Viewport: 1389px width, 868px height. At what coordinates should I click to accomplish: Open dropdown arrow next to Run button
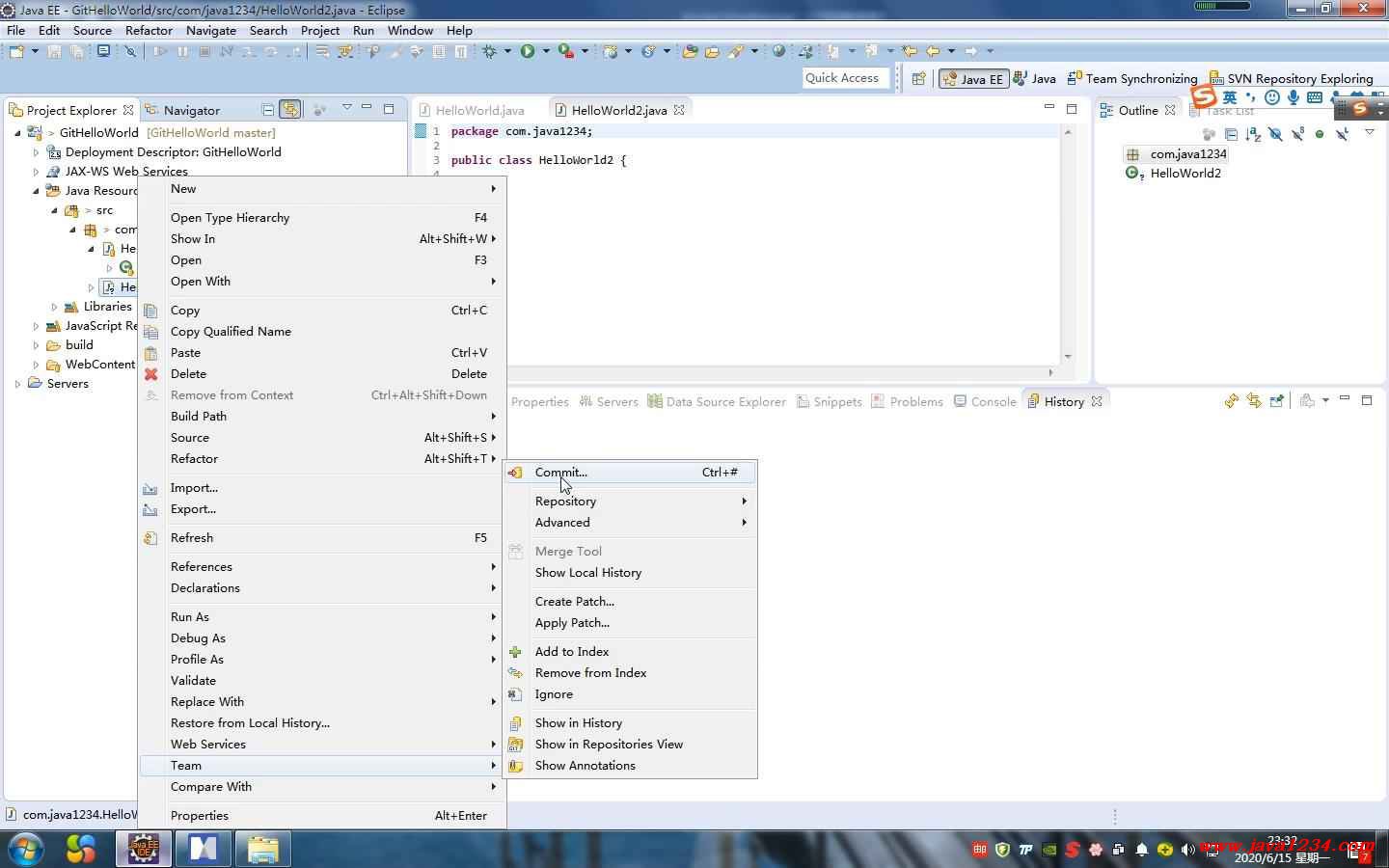545,51
